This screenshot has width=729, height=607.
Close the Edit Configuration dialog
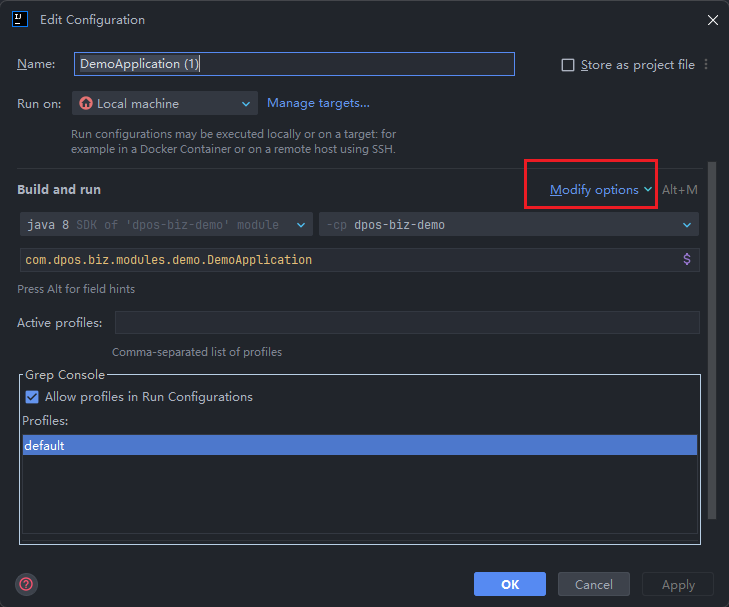(712, 20)
